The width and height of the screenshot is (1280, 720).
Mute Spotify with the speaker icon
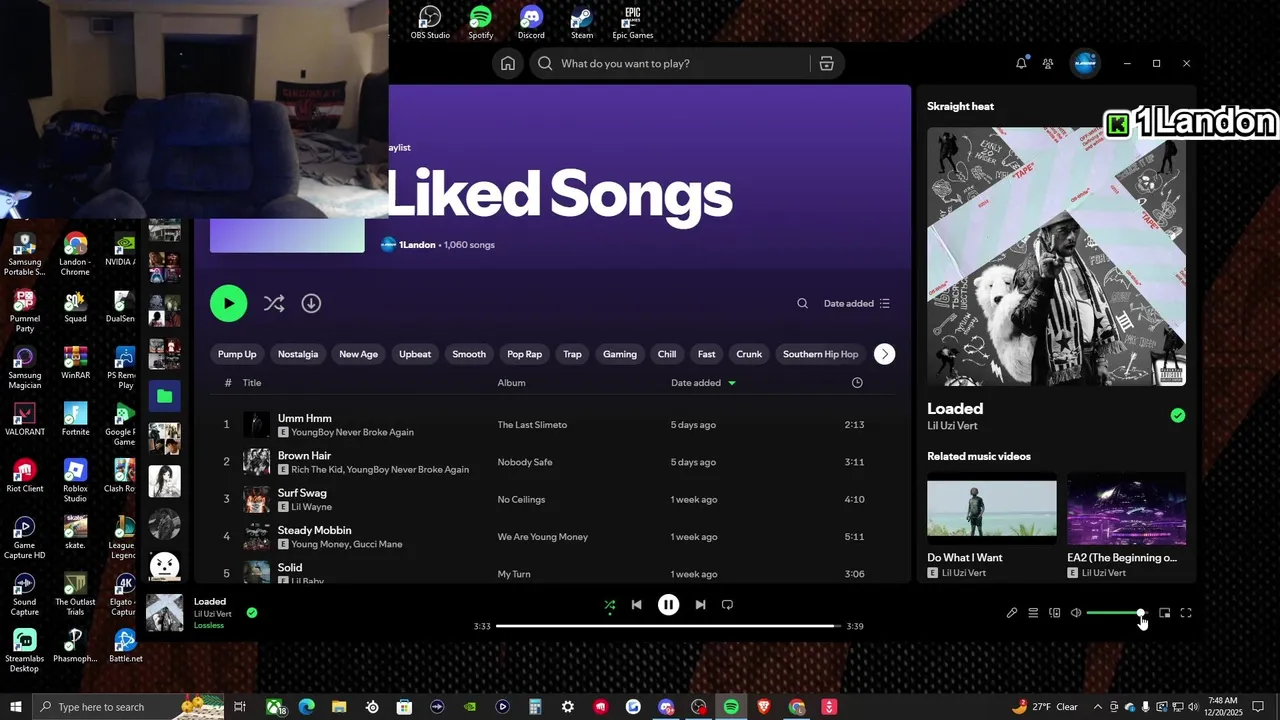(x=1076, y=613)
